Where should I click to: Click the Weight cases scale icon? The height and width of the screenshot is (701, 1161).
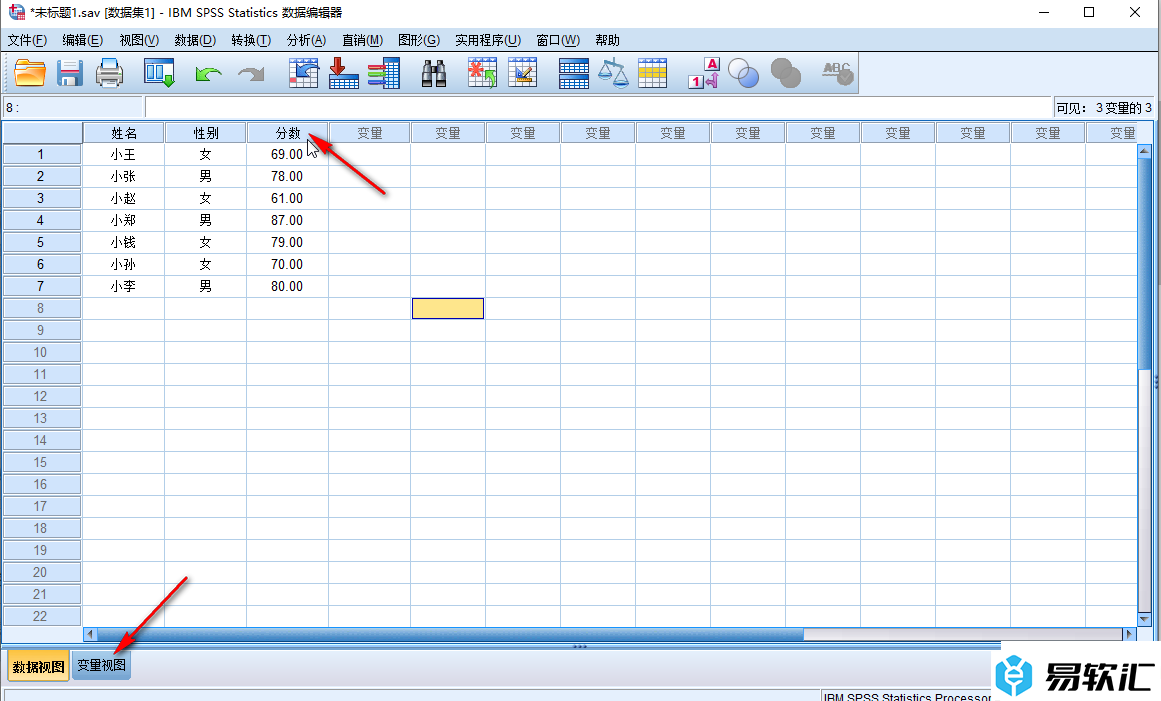(613, 73)
